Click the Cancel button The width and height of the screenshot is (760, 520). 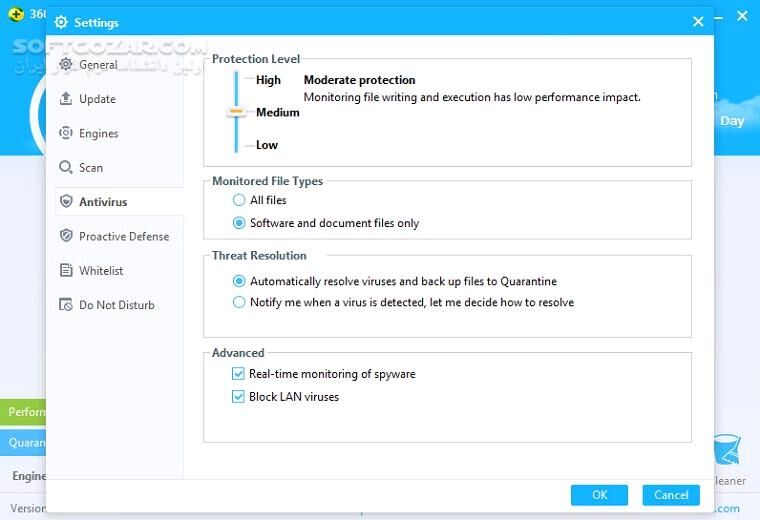(x=671, y=494)
